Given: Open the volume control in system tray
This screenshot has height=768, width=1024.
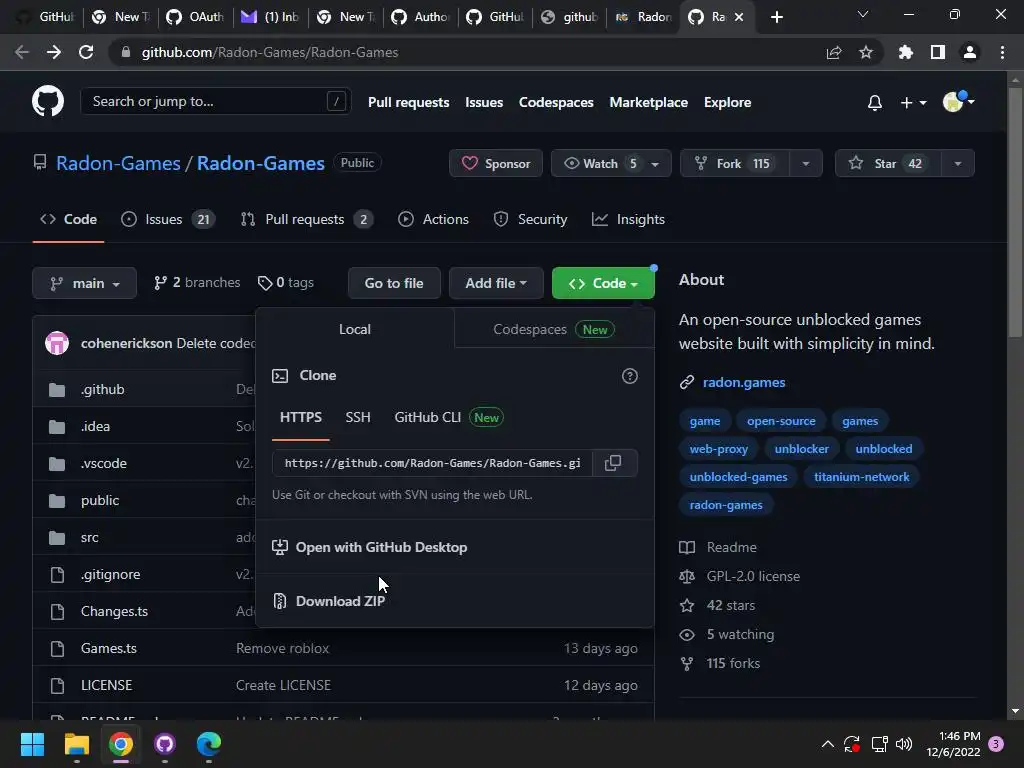Looking at the screenshot, I should pyautogui.click(x=904, y=744).
